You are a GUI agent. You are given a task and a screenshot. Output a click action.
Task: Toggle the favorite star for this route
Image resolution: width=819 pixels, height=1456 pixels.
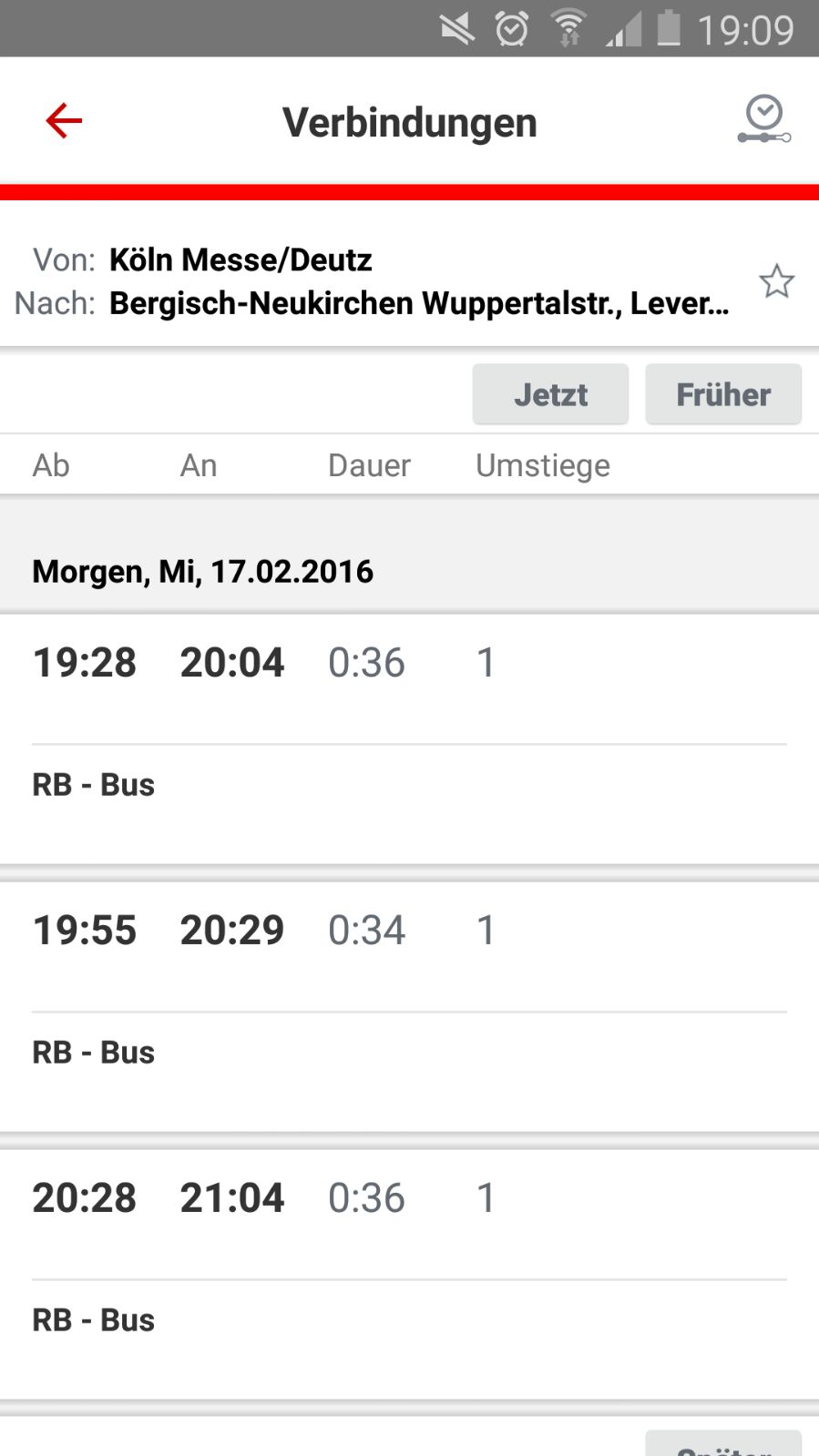(x=776, y=281)
